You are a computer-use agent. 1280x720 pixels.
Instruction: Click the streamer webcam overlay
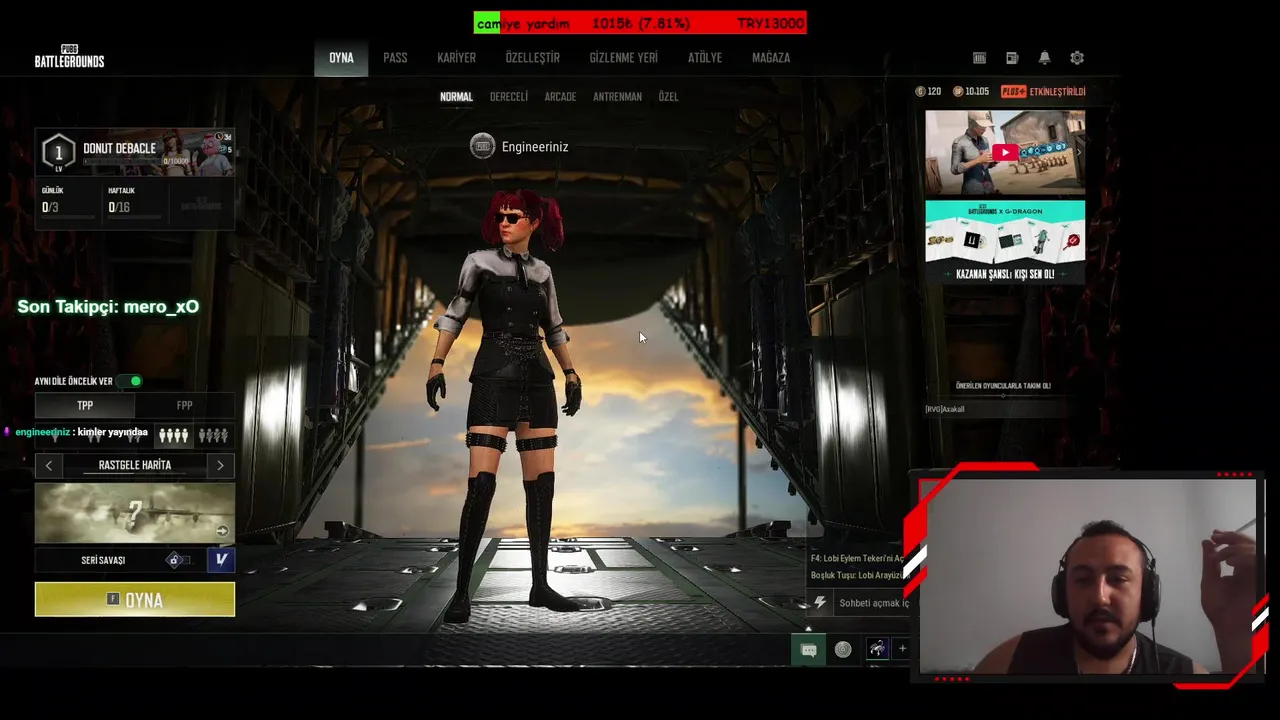click(1087, 577)
